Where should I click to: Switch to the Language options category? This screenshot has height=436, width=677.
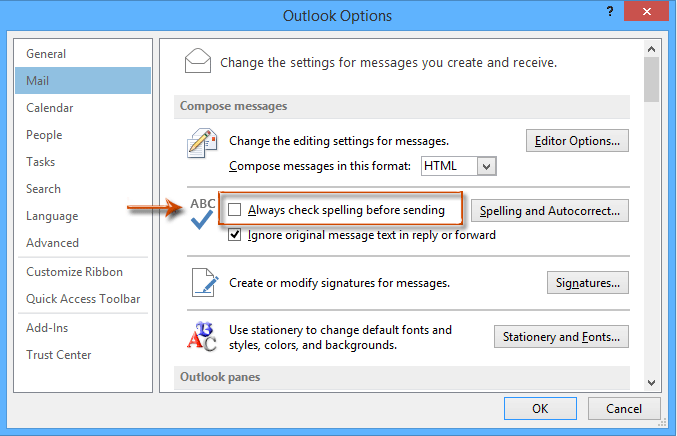(x=83, y=216)
